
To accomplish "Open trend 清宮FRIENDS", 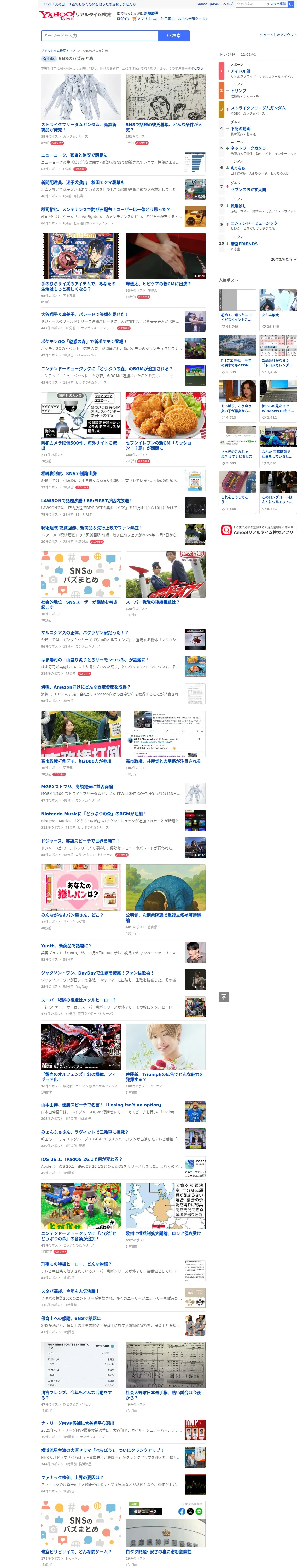I will pyautogui.click(x=244, y=244).
